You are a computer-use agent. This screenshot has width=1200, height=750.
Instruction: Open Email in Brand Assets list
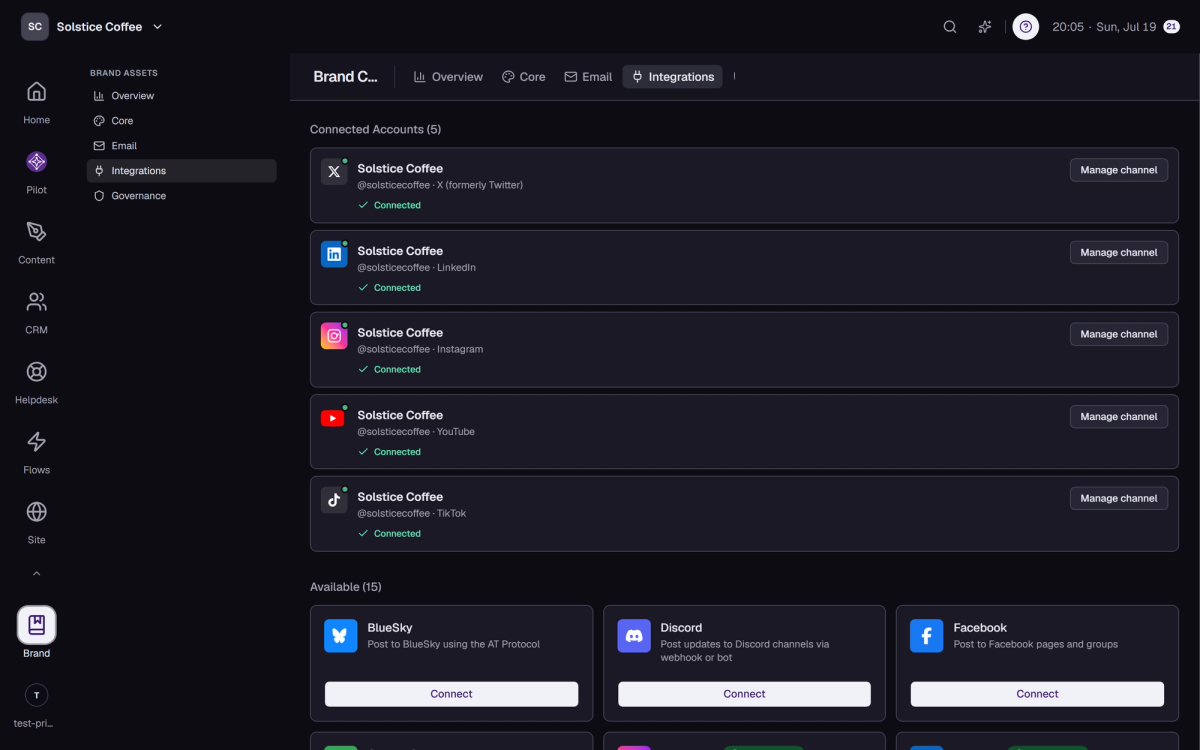[x=181, y=146]
